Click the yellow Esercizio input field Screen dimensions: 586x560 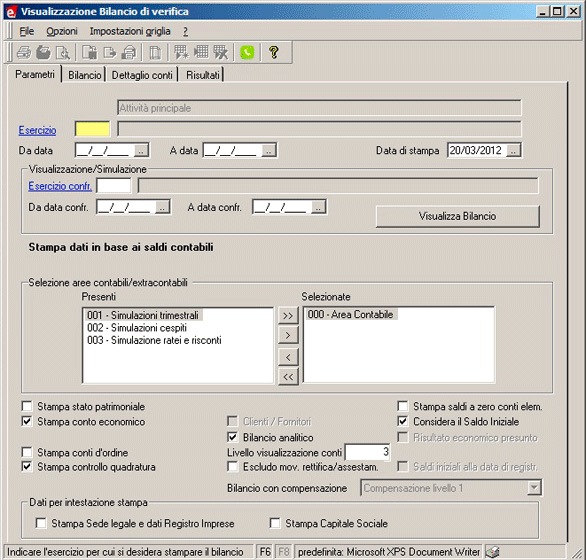pyautogui.click(x=92, y=129)
